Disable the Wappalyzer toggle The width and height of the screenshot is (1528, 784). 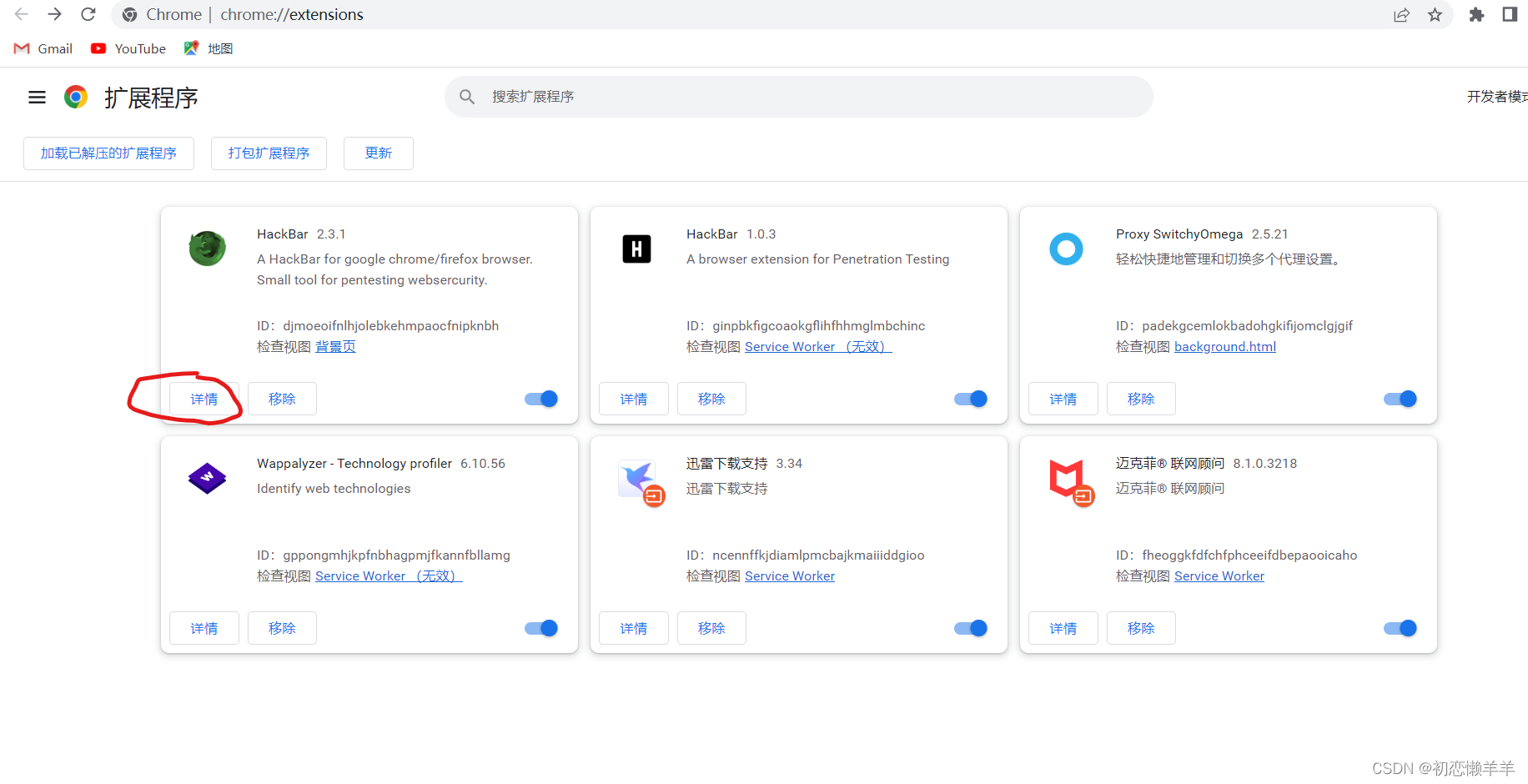[x=541, y=628]
